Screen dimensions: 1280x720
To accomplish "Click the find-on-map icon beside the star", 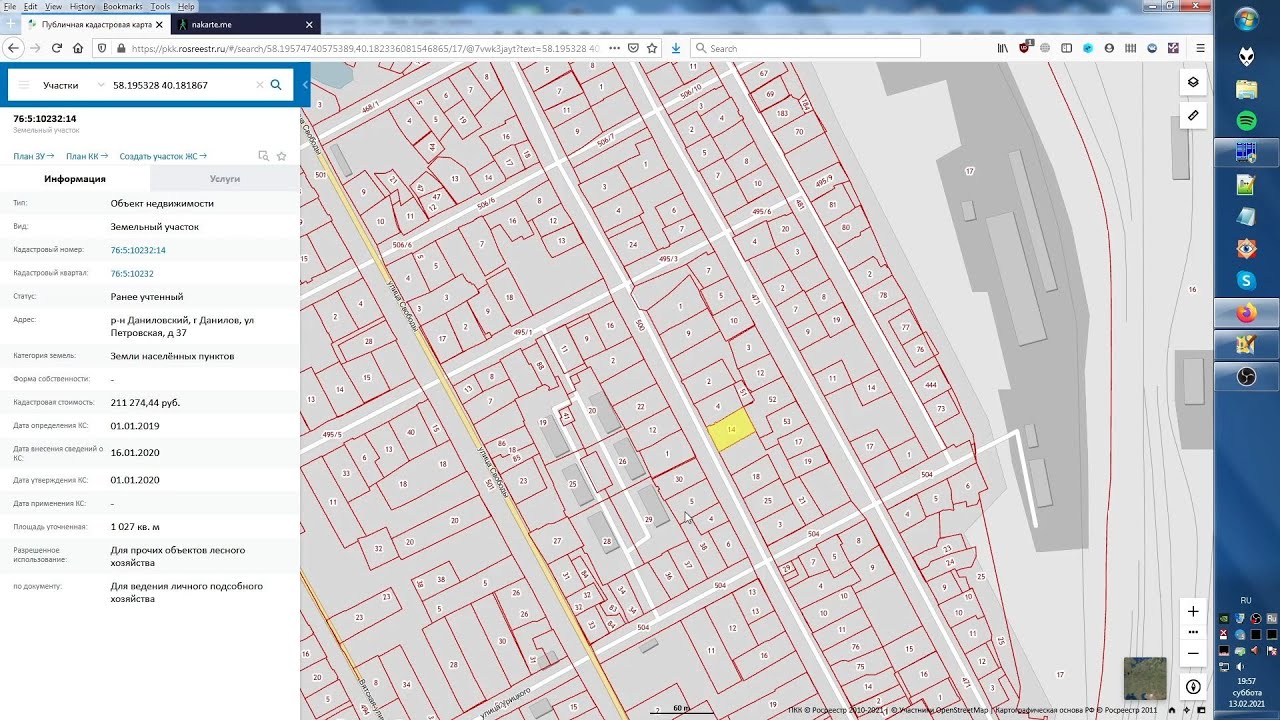I will 263,156.
